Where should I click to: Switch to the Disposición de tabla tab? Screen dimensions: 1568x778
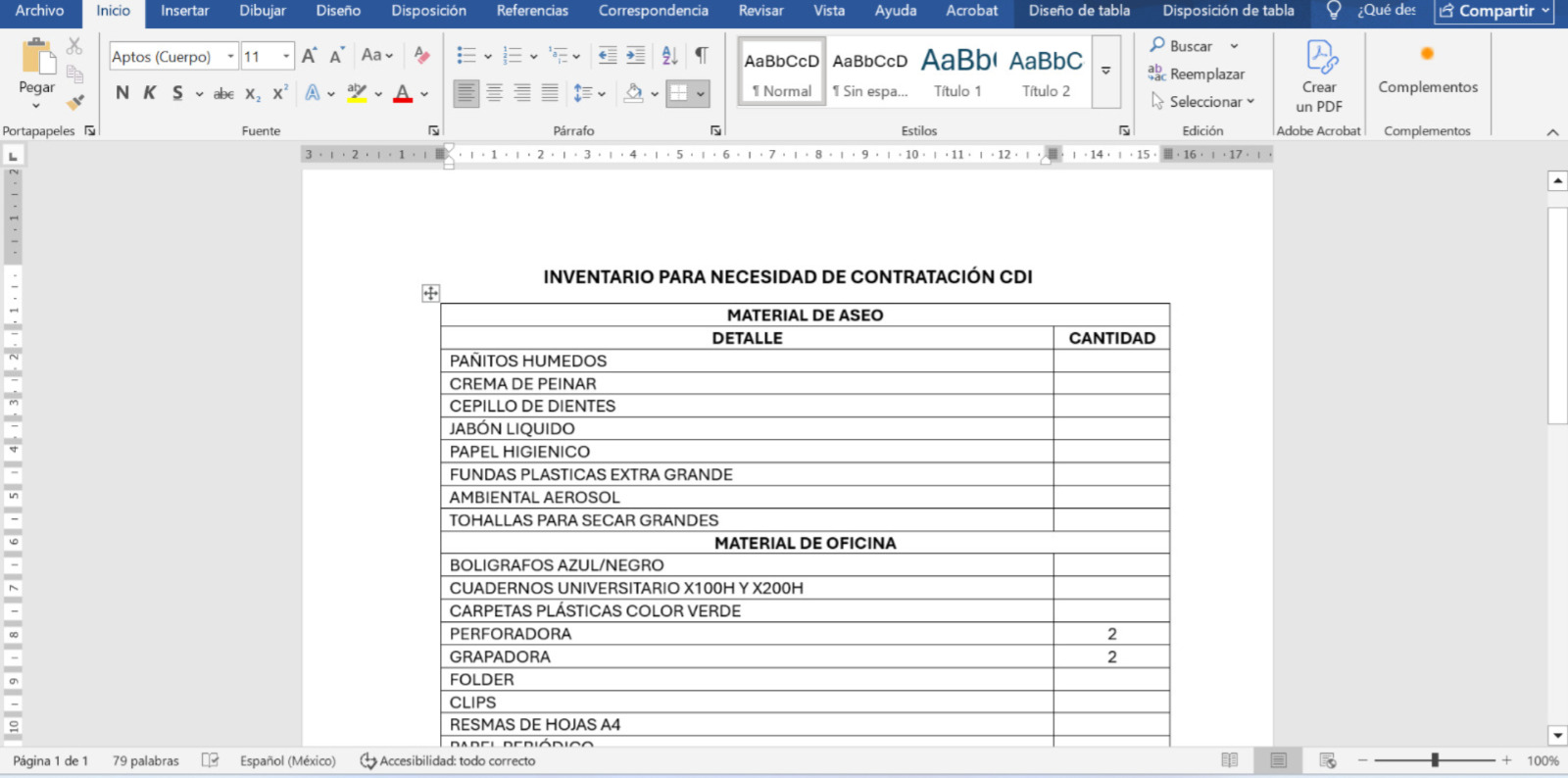coord(1227,11)
